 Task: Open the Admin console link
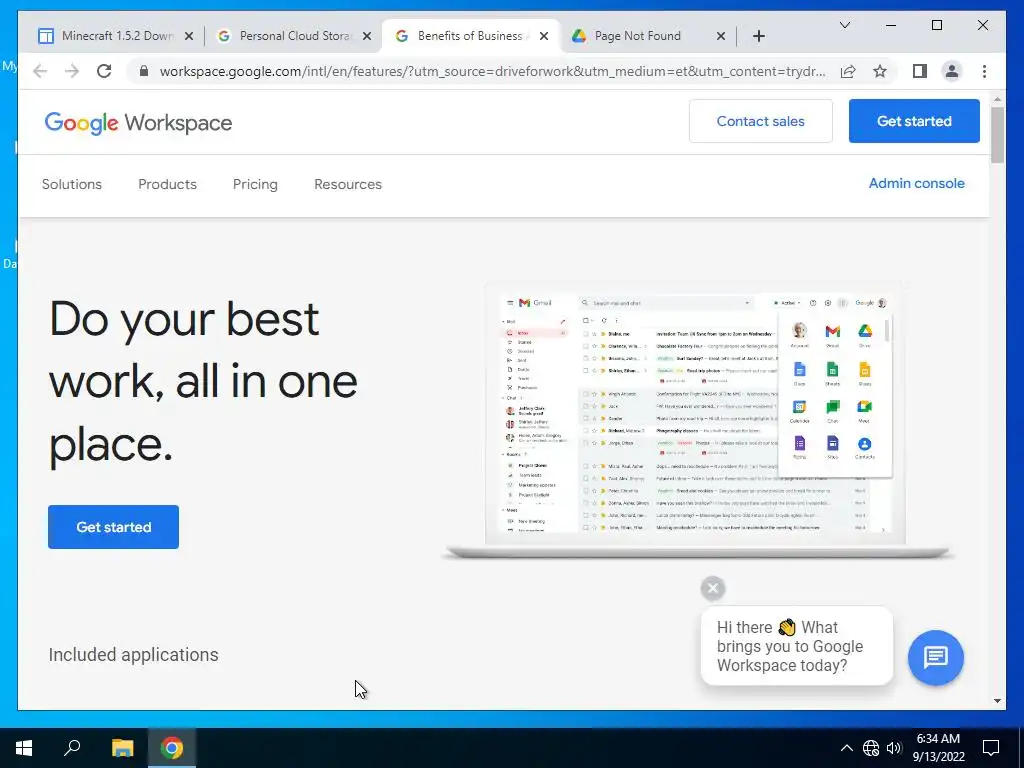[x=916, y=184]
